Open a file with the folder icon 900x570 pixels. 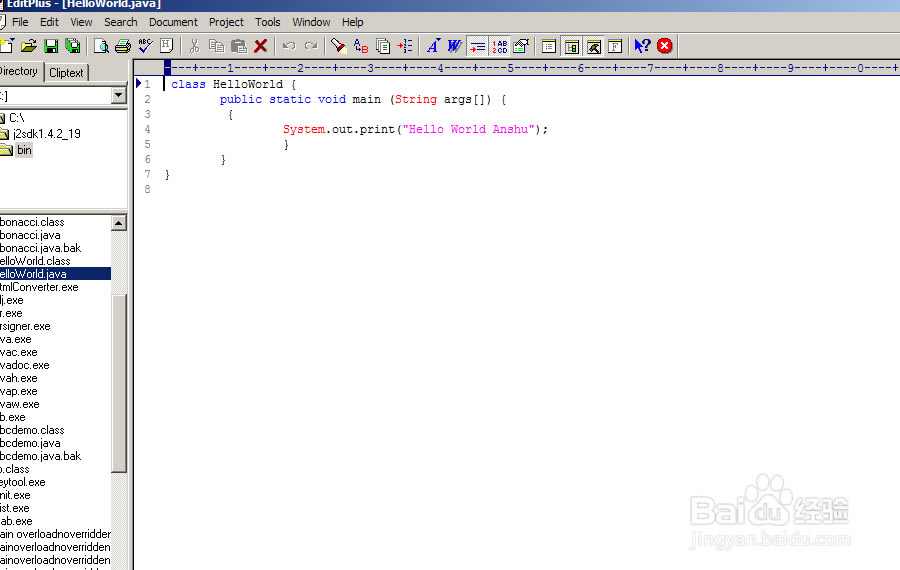click(x=29, y=46)
